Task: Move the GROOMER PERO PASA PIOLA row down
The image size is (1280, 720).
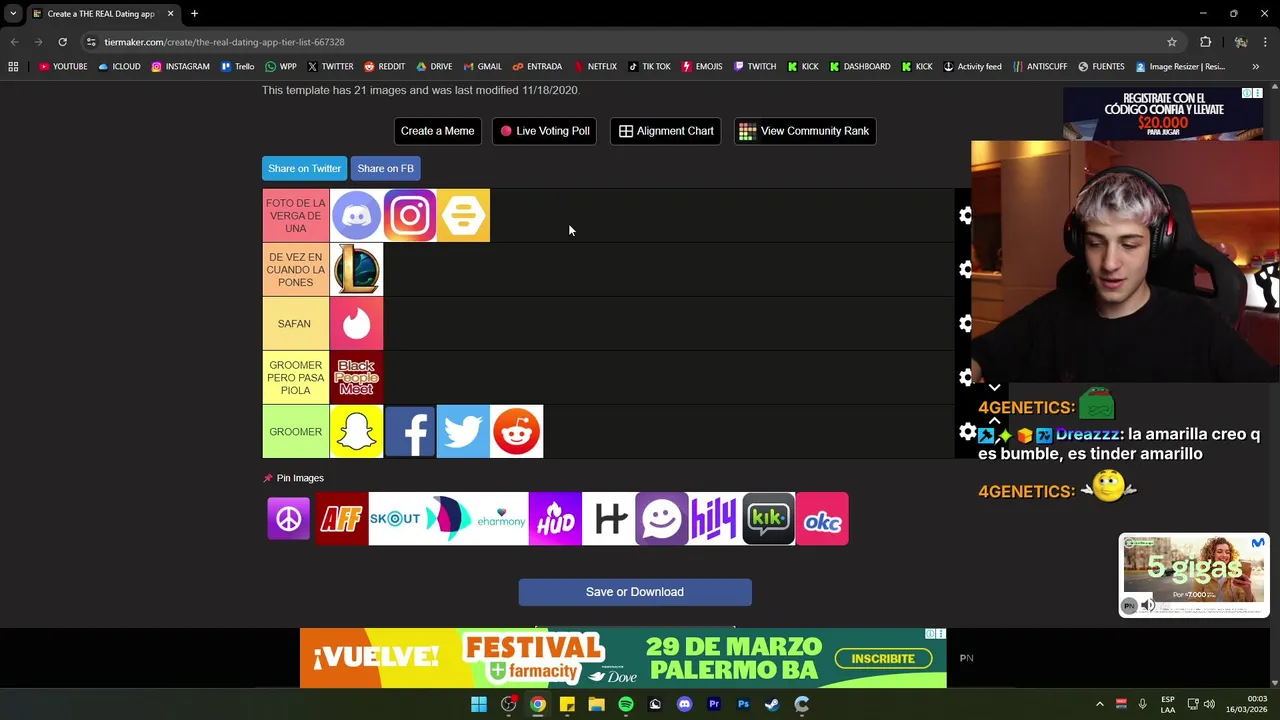Action: point(994,387)
